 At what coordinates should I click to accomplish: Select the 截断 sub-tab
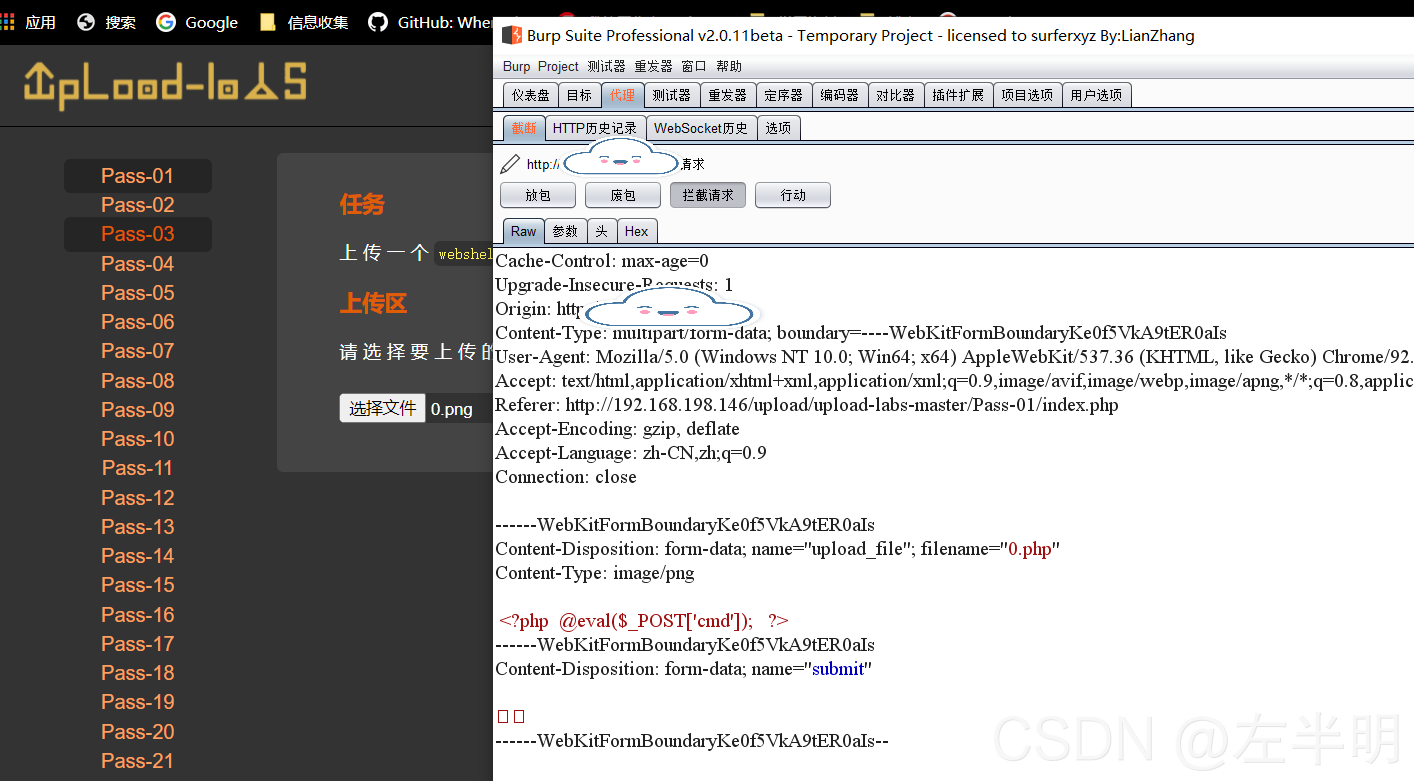click(x=524, y=128)
